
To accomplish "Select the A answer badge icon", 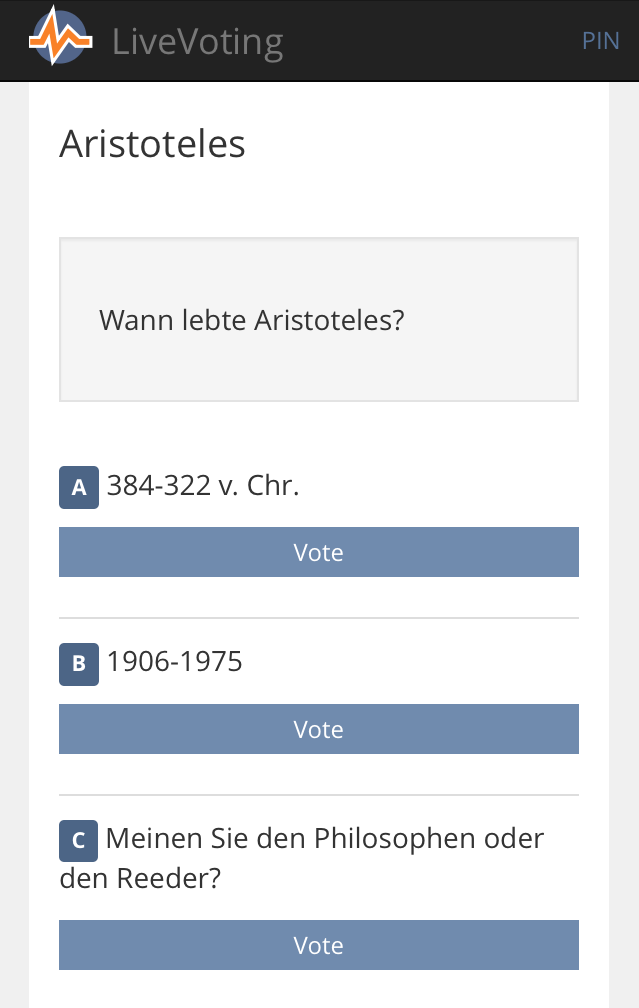I will (79, 488).
